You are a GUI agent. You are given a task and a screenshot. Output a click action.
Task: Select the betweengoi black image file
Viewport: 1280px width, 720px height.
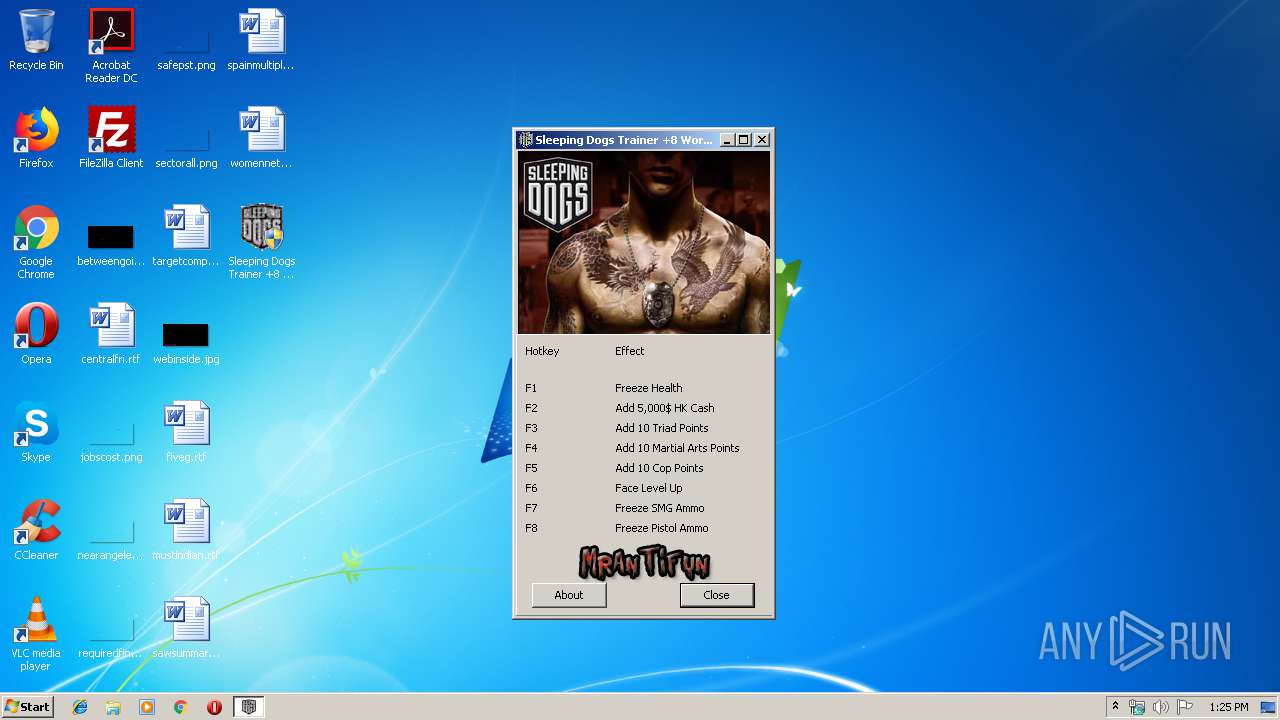tap(111, 246)
